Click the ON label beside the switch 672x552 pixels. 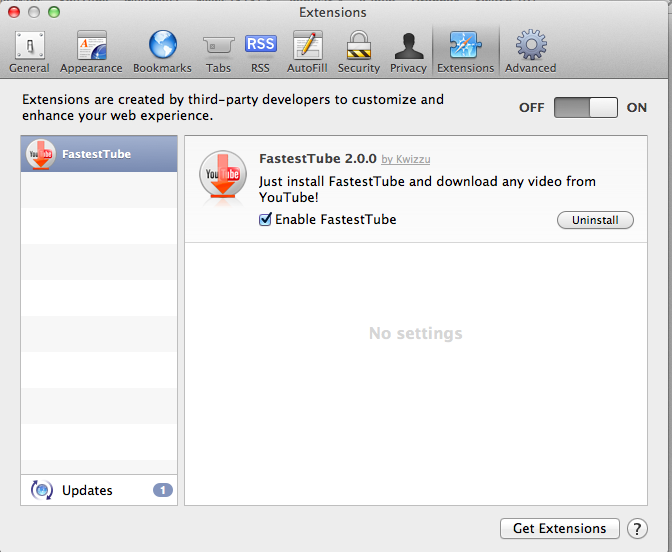point(636,107)
